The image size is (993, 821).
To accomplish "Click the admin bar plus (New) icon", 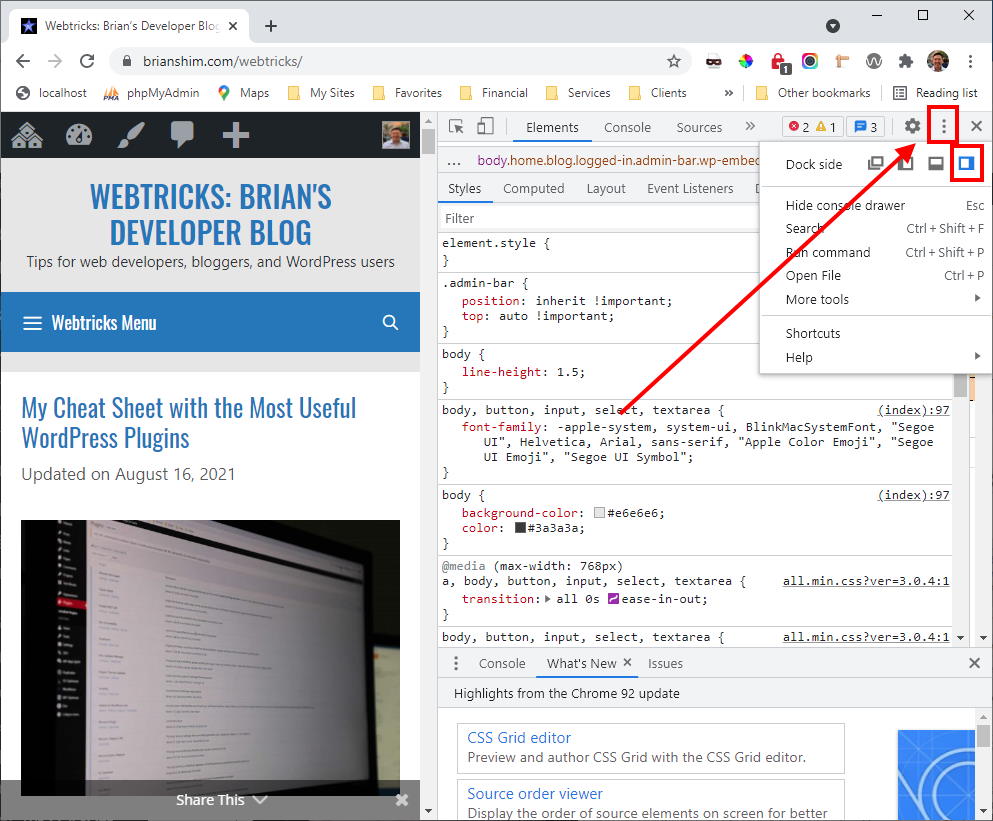I will pyautogui.click(x=235, y=135).
